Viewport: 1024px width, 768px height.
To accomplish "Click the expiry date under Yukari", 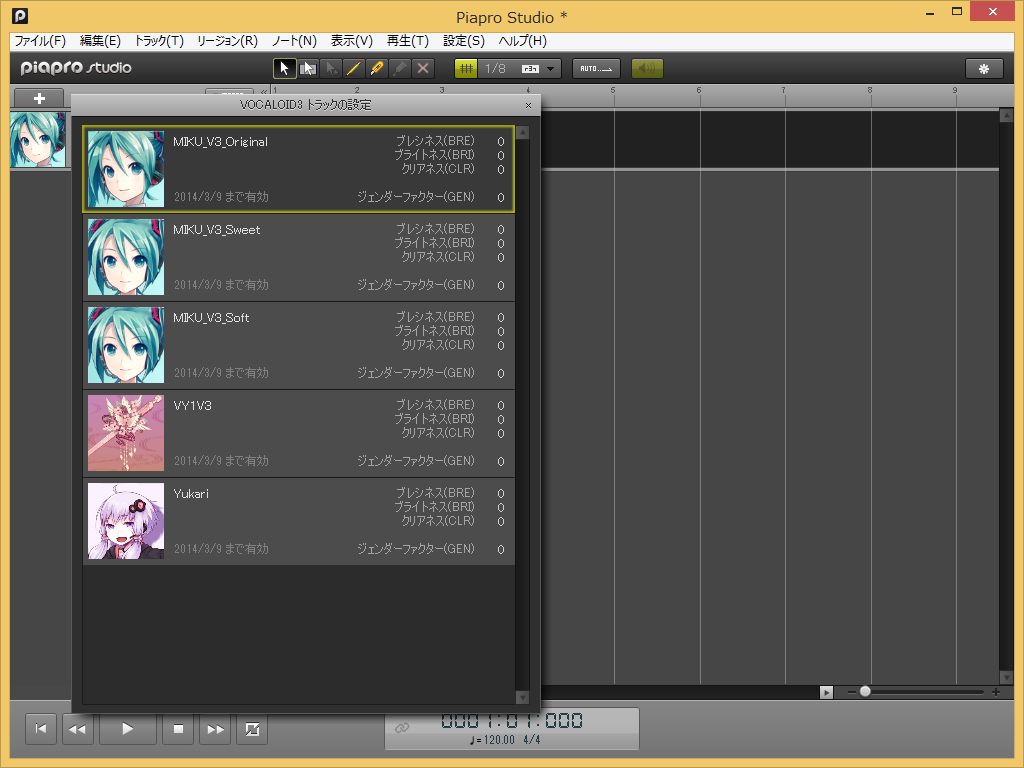I will 221,549.
